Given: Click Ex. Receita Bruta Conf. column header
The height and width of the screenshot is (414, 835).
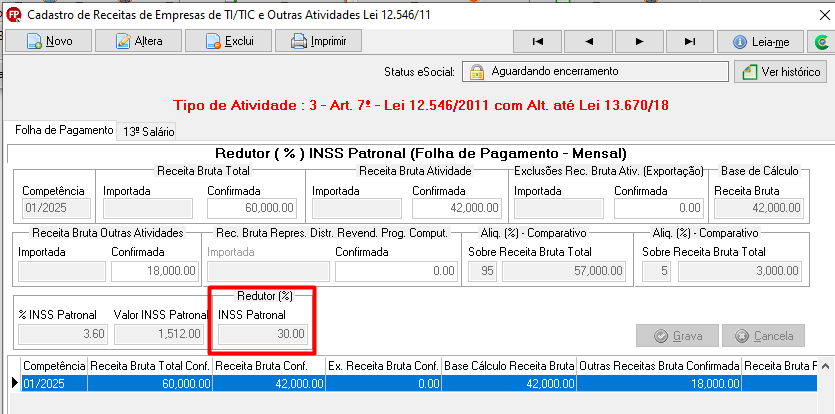Looking at the screenshot, I should click(x=383, y=366).
